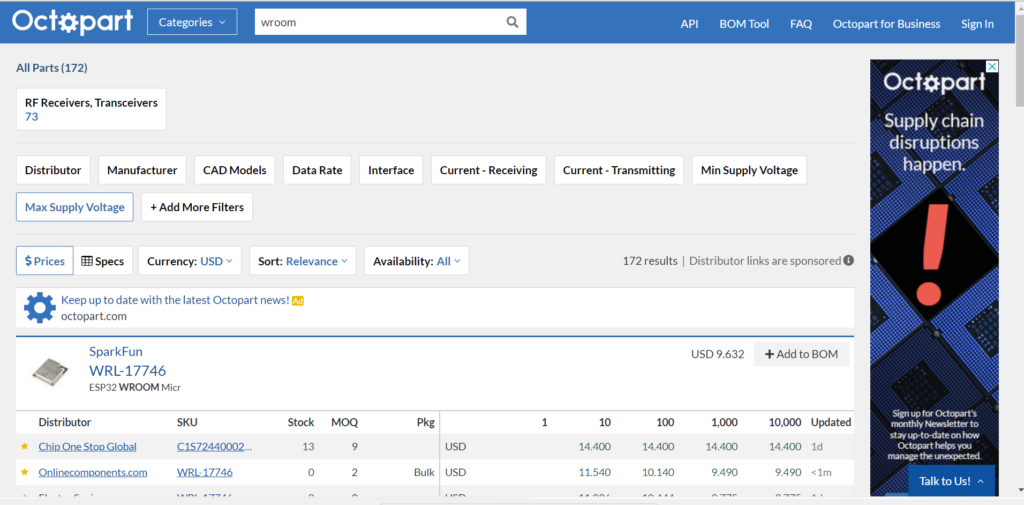Click the 10,000 quantity column header
The image size is (1024, 505).
[784, 422]
